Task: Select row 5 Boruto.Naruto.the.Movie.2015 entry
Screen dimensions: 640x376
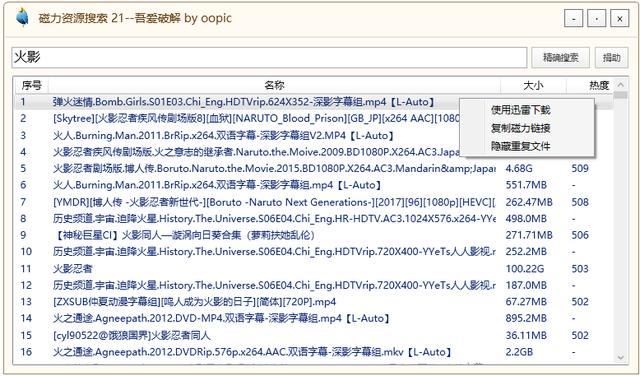Action: pyautogui.click(x=313, y=168)
